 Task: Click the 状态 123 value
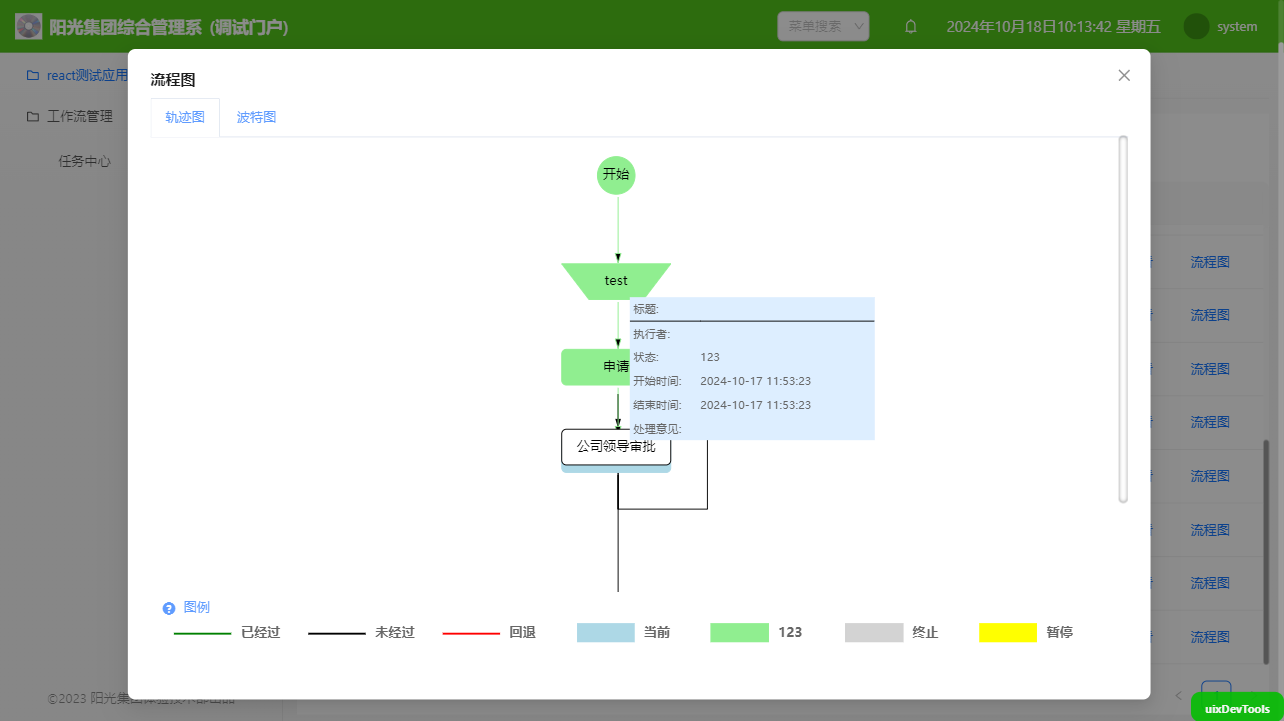[710, 357]
